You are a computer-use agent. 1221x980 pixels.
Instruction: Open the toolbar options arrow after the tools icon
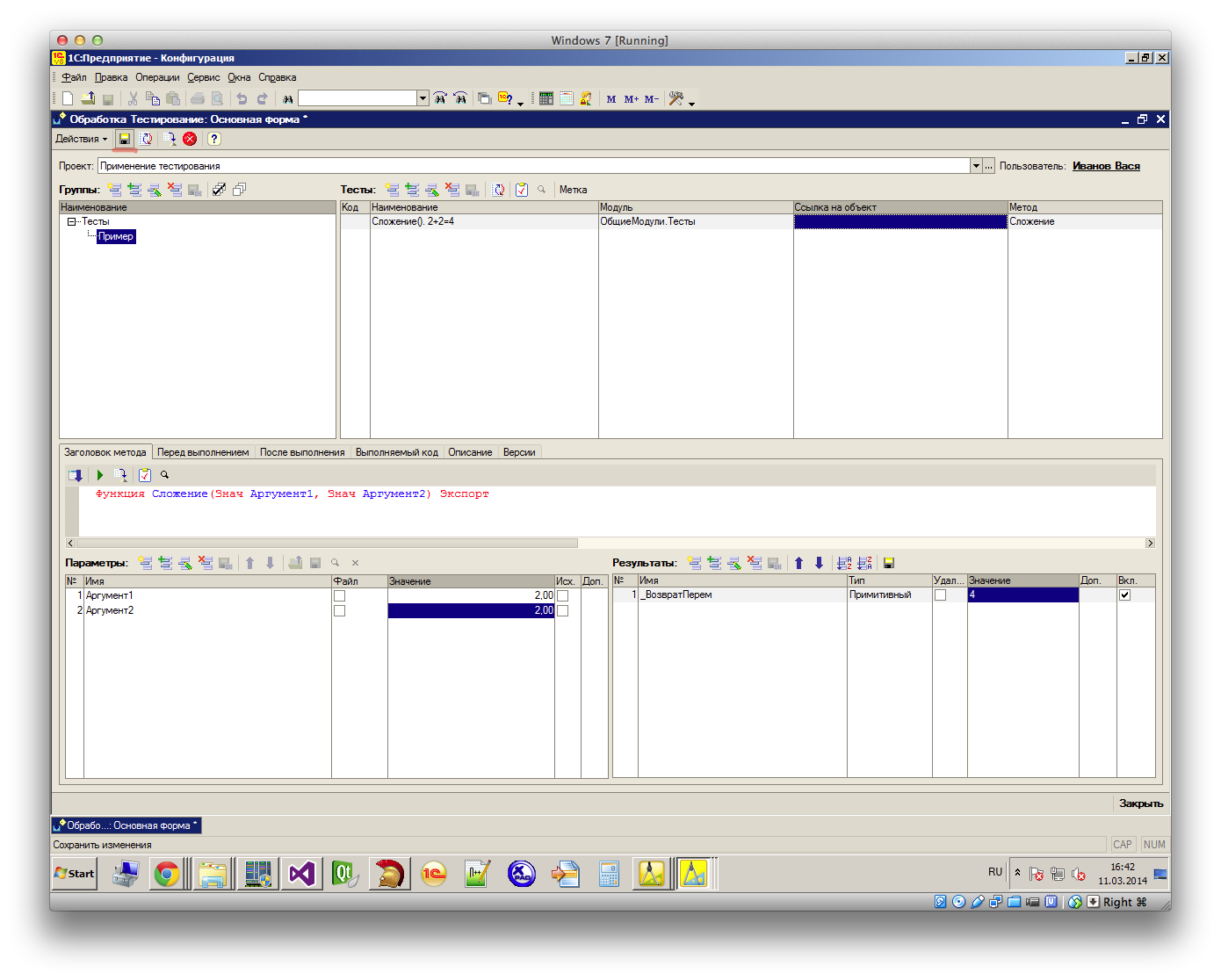point(692,103)
